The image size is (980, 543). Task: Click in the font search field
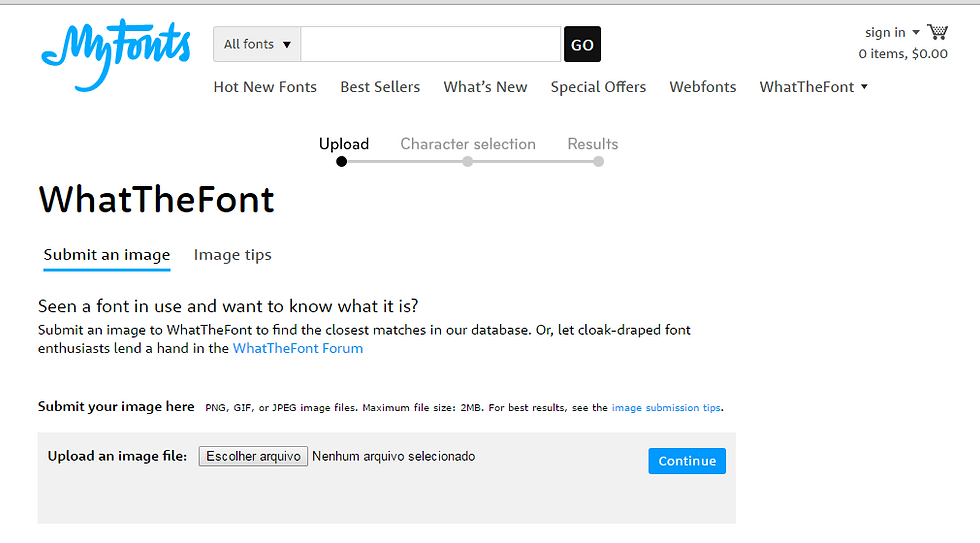pyautogui.click(x=431, y=44)
